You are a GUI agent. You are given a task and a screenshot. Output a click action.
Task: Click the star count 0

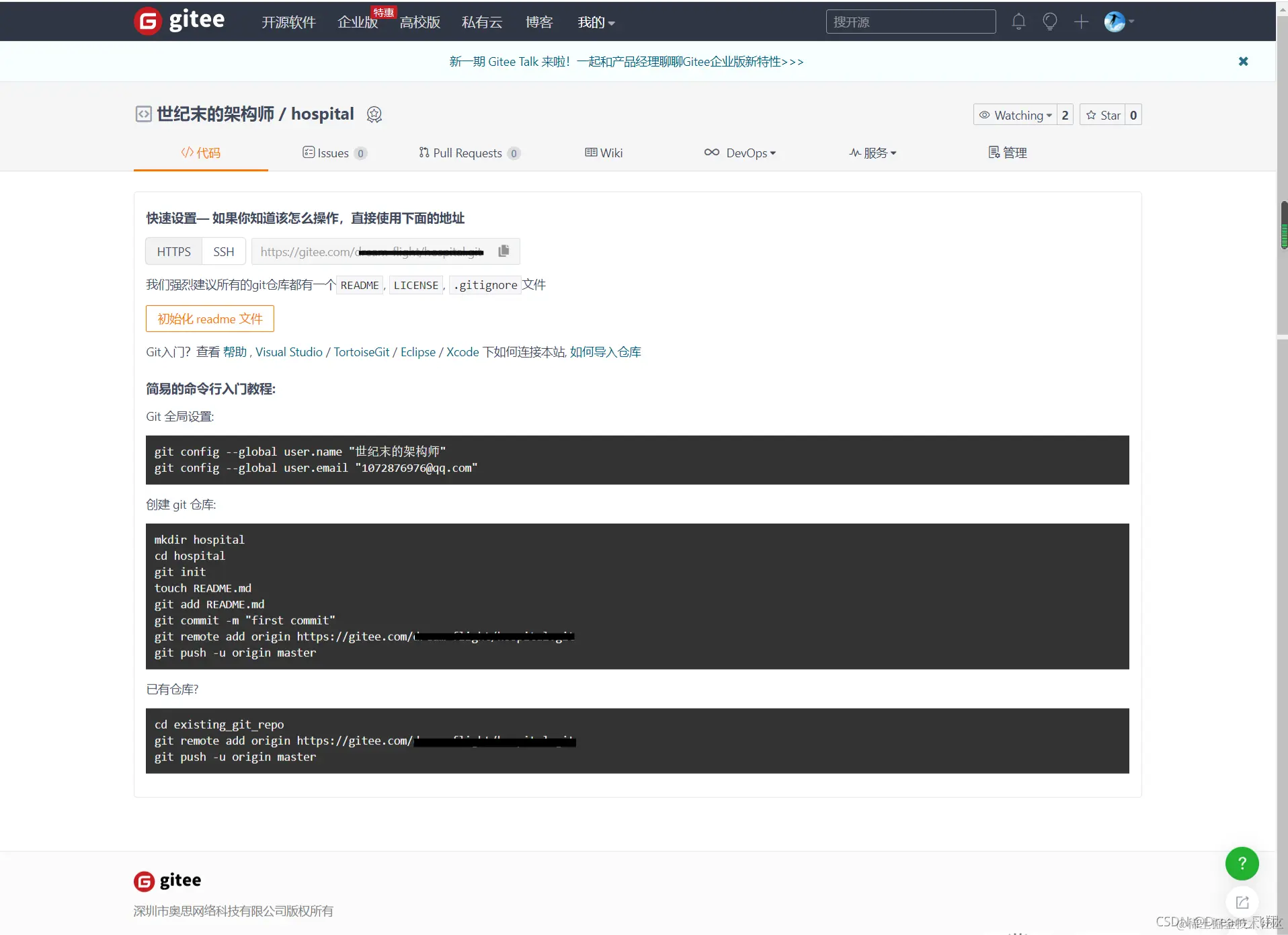(x=1133, y=115)
